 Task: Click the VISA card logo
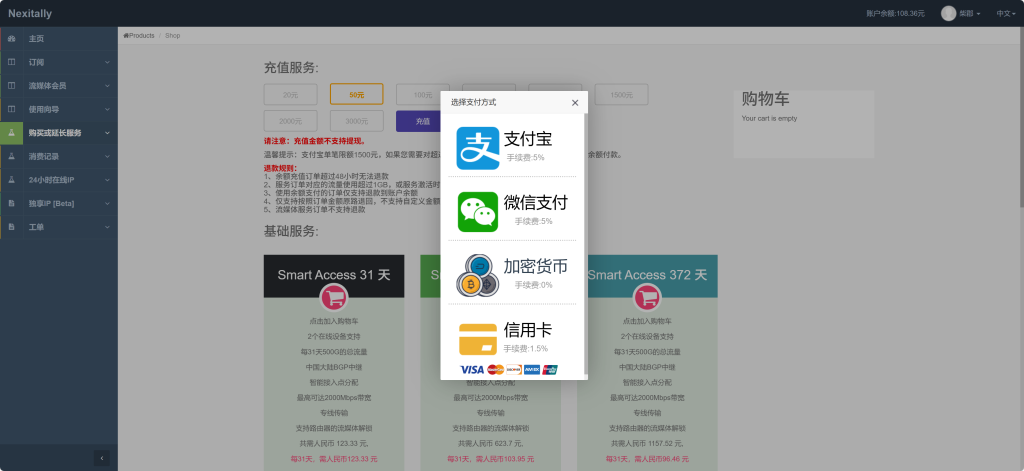(472, 370)
